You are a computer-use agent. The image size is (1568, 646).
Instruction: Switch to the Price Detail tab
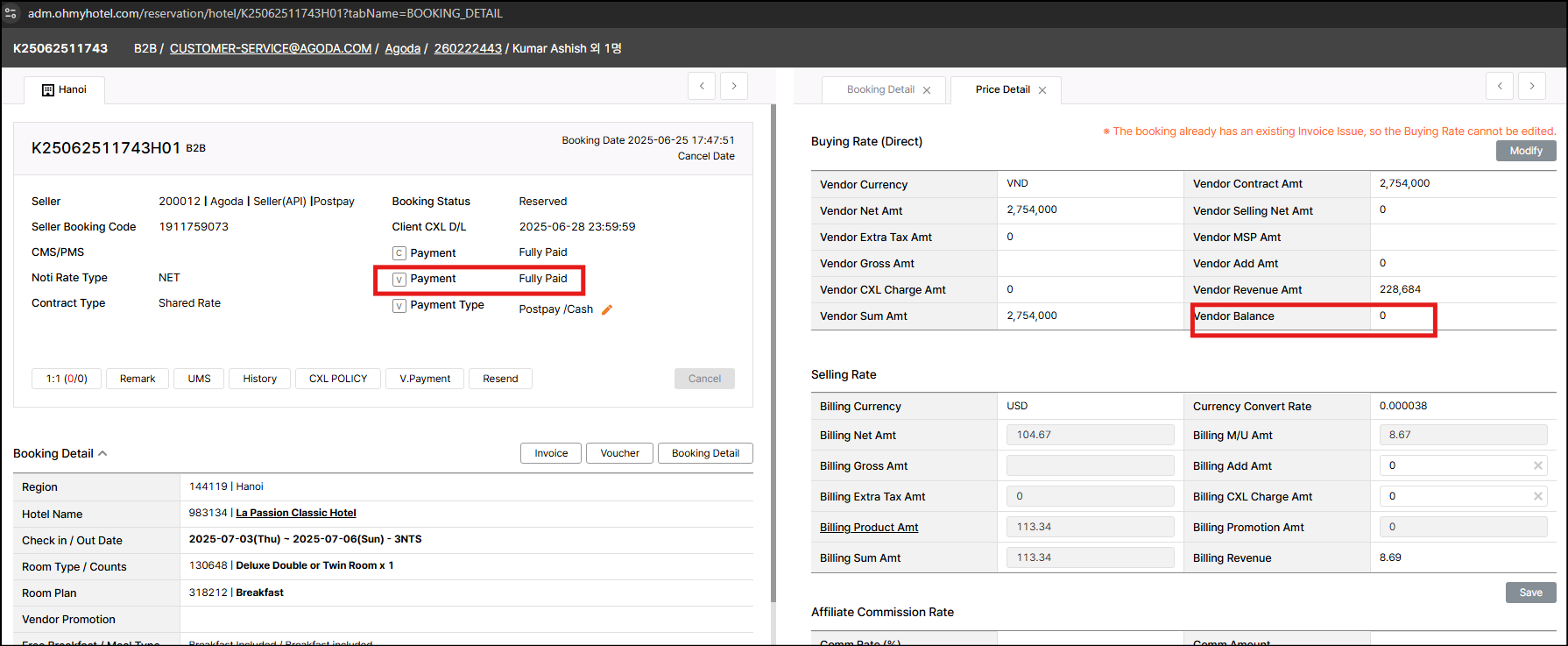click(1002, 89)
